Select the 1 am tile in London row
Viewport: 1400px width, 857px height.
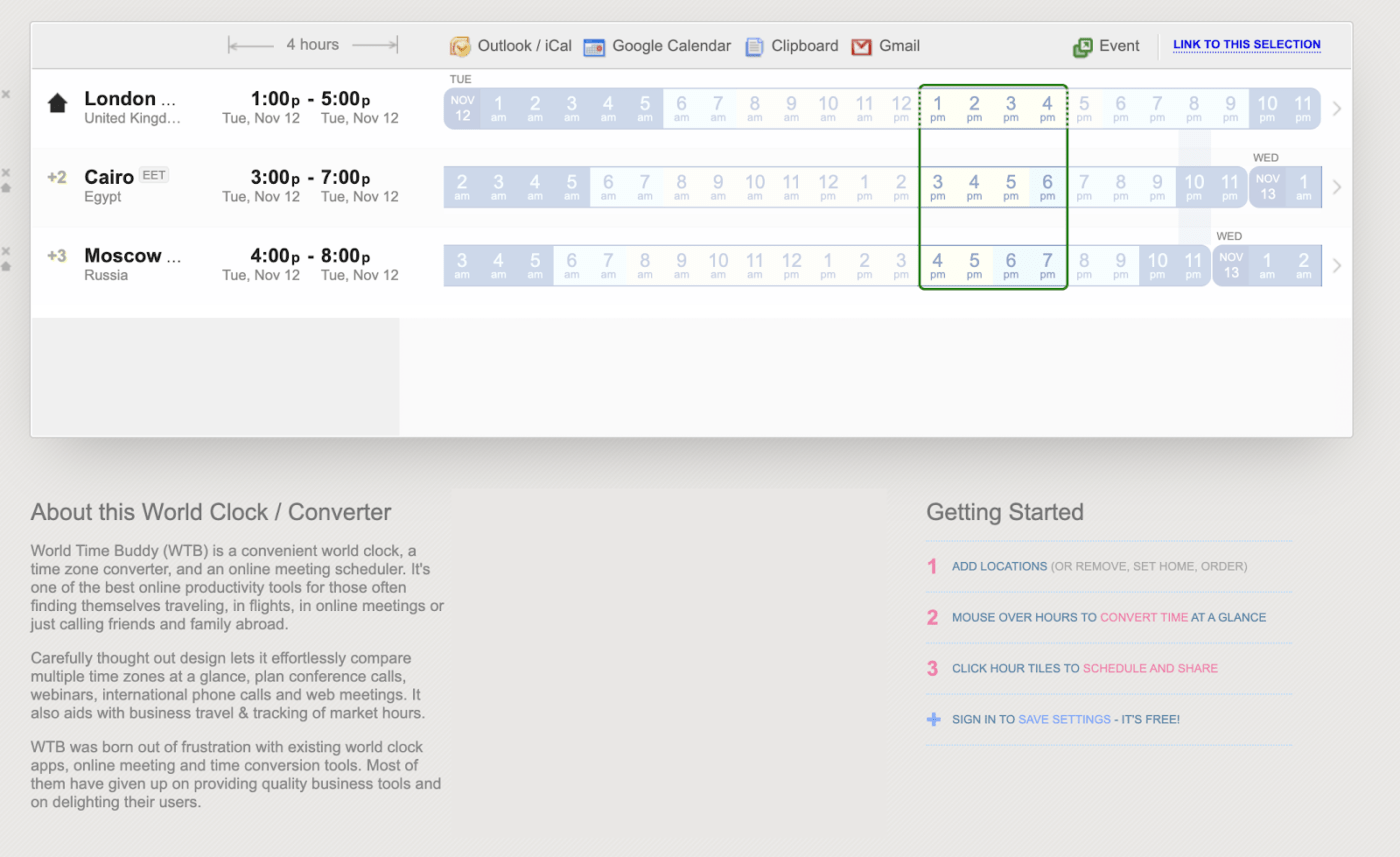(x=498, y=108)
